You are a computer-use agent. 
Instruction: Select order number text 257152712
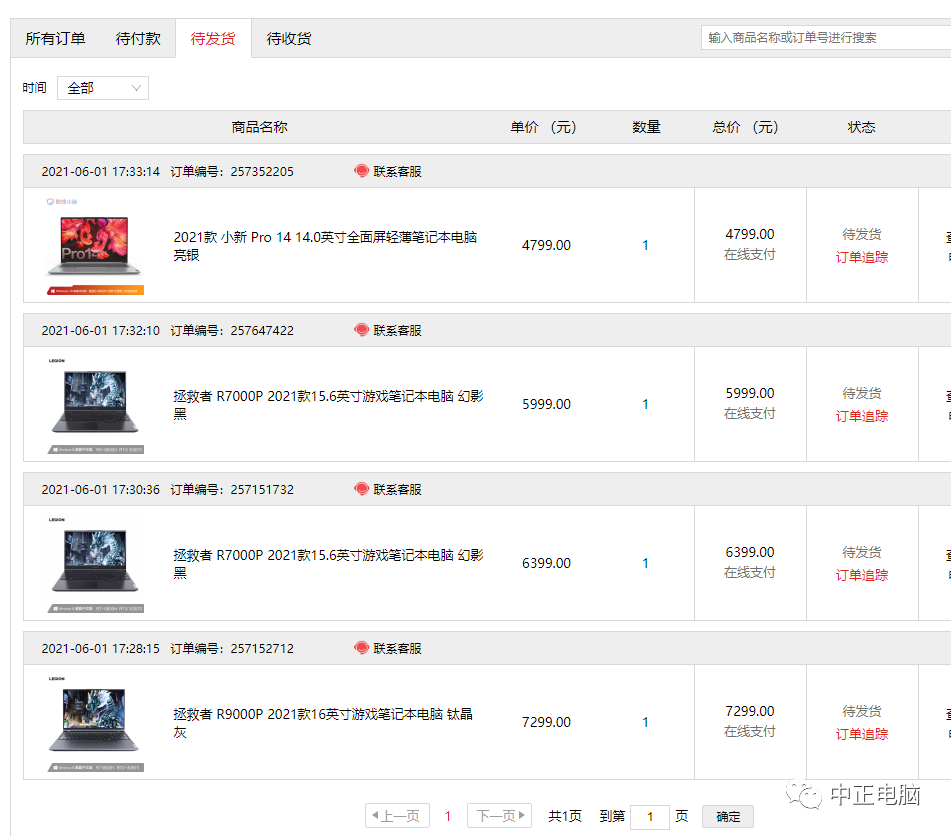coord(262,649)
